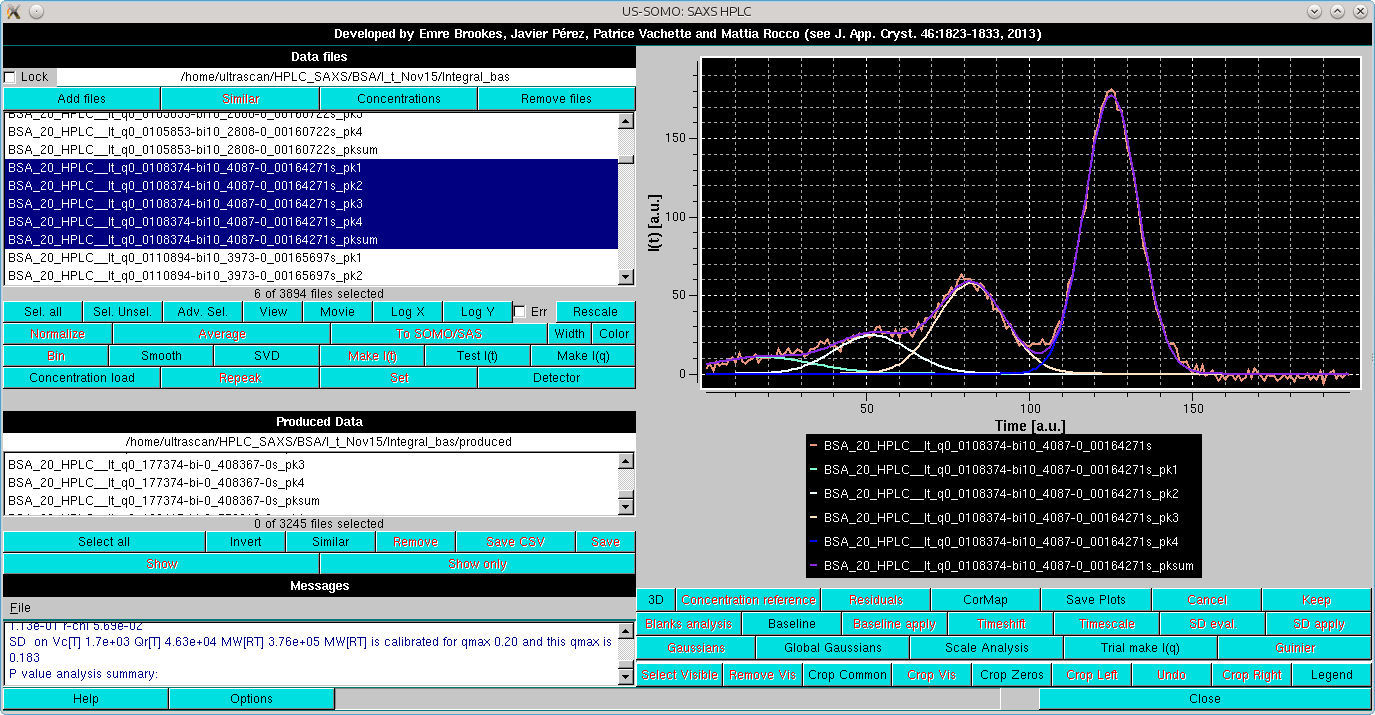Click Save Plots button
The image size is (1375, 715).
point(1096,600)
